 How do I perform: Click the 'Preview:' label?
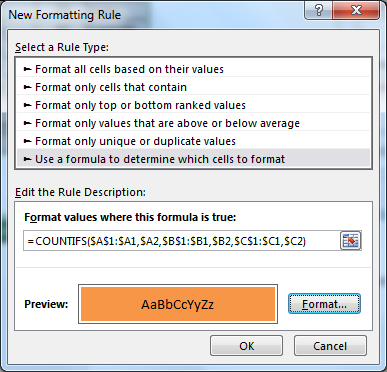click(x=46, y=304)
